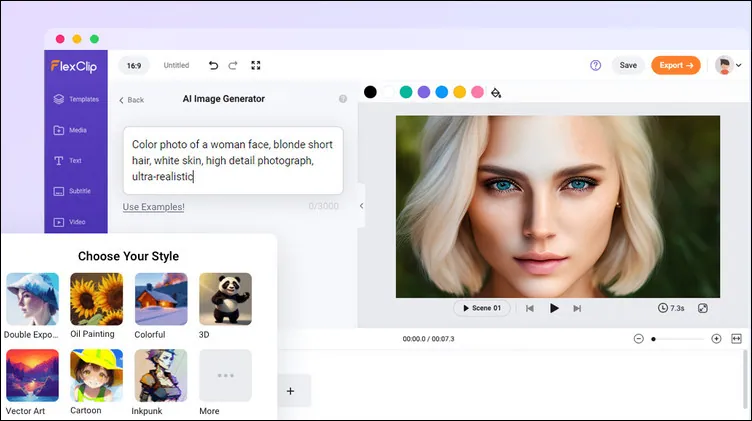
Task: Open the Text sidebar panel
Action: (68, 161)
